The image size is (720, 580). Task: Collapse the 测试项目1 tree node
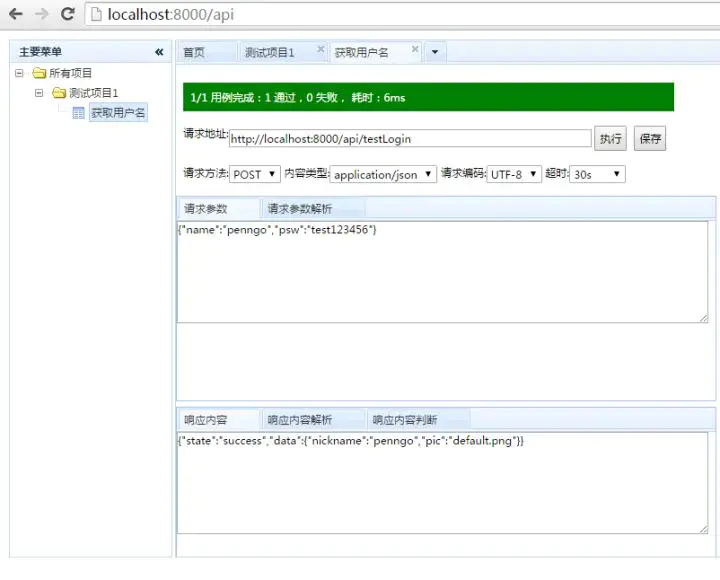[39, 93]
